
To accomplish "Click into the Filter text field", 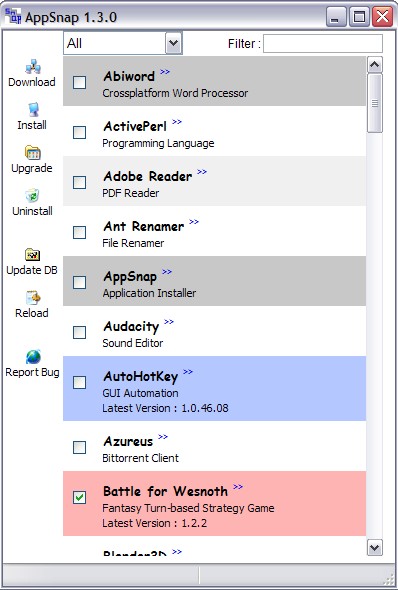I will (323, 44).
